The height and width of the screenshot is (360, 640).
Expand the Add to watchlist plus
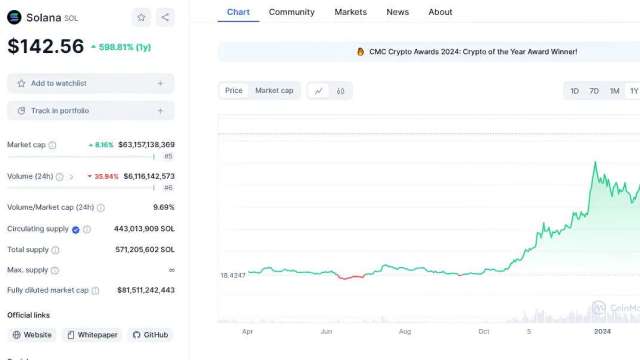tap(160, 83)
